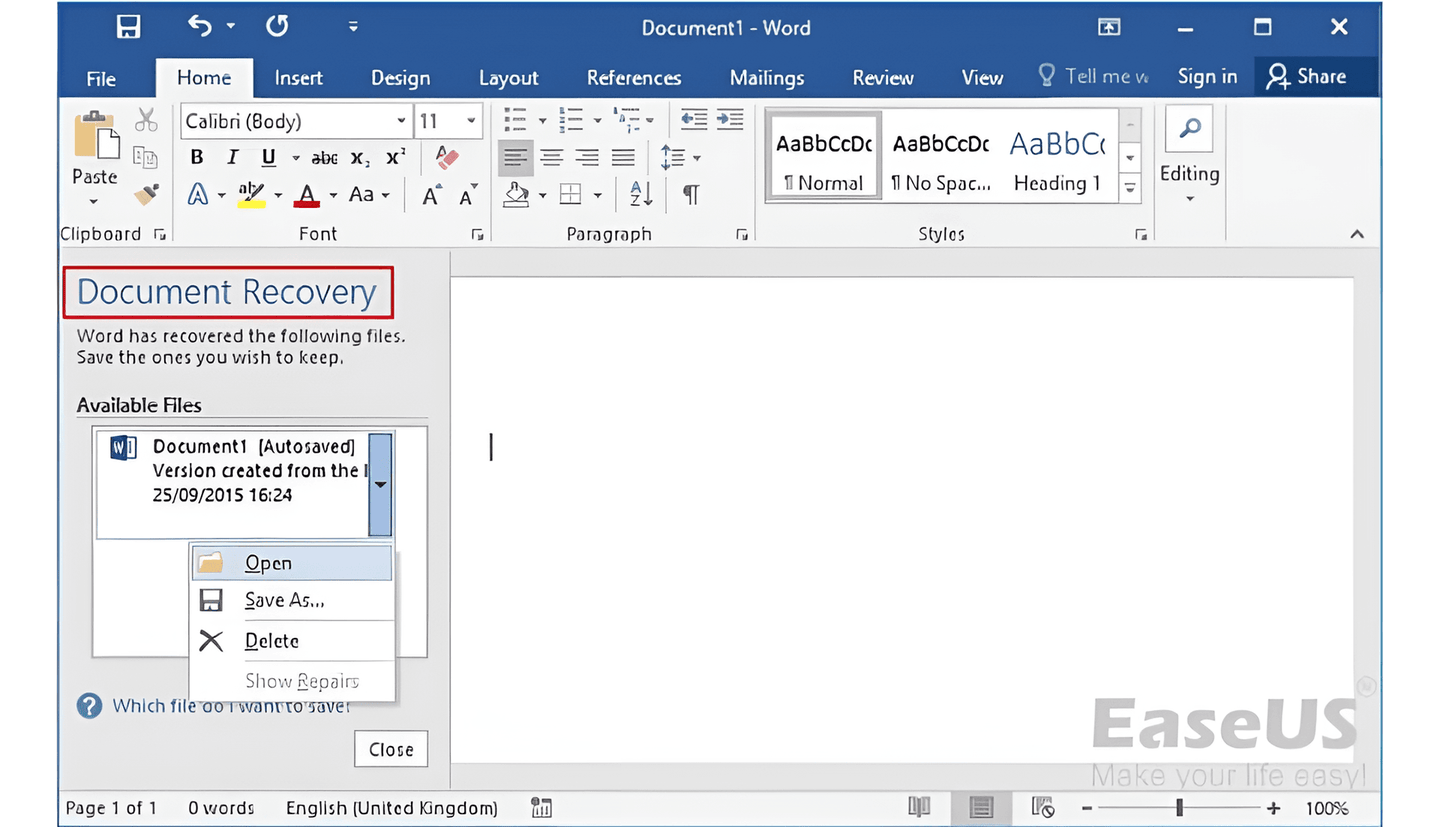Screen dimensions: 1440x827
Task: Switch to the Insert ribbon tab
Action: 298,78
